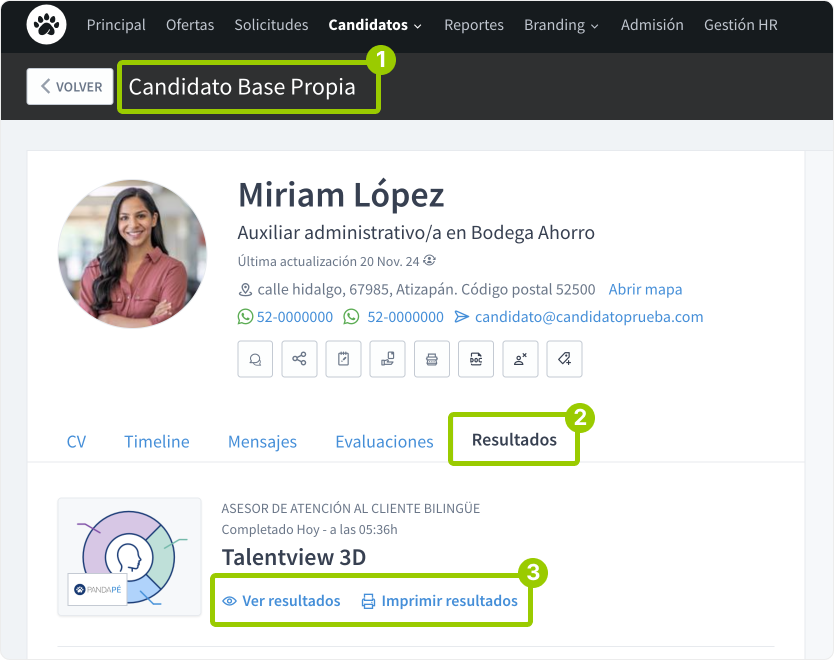Click the add tag icon
834x660 pixels.
[x=563, y=359]
